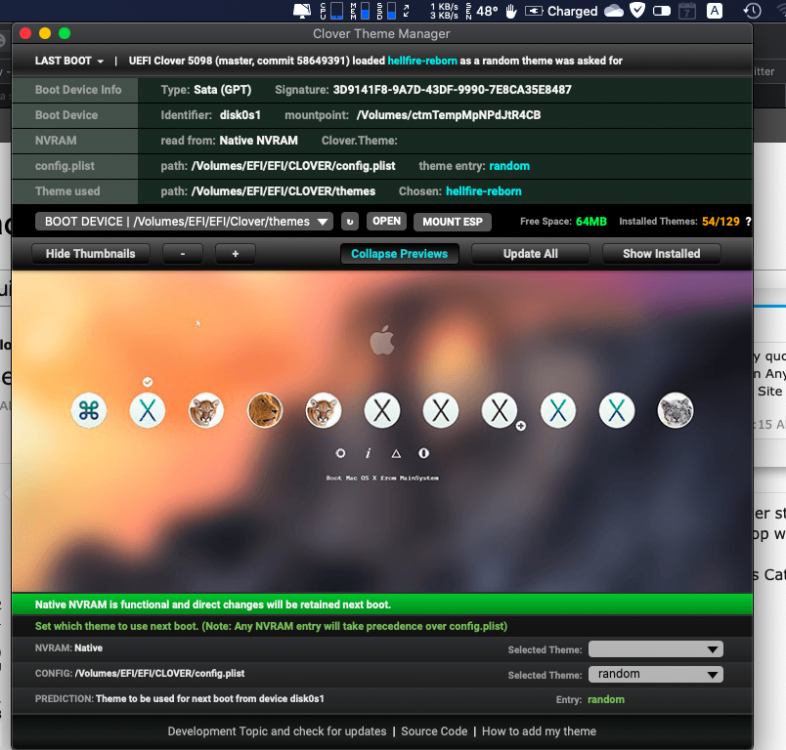This screenshot has width=786, height=750.
Task: Click the CPU usage meter in menu bar
Action: 331,11
